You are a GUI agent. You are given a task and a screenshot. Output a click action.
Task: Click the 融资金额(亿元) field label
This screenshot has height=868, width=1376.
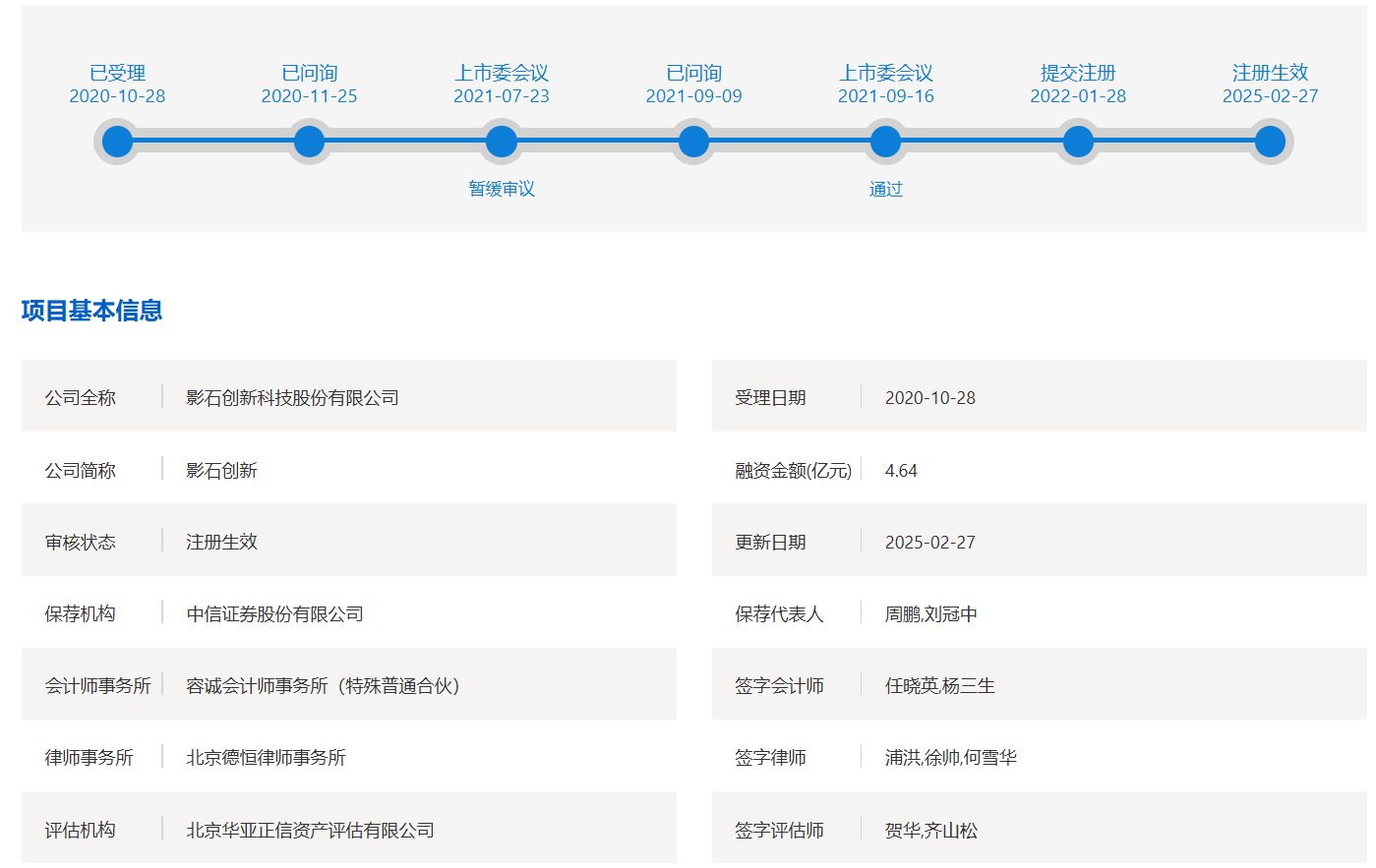click(x=794, y=471)
